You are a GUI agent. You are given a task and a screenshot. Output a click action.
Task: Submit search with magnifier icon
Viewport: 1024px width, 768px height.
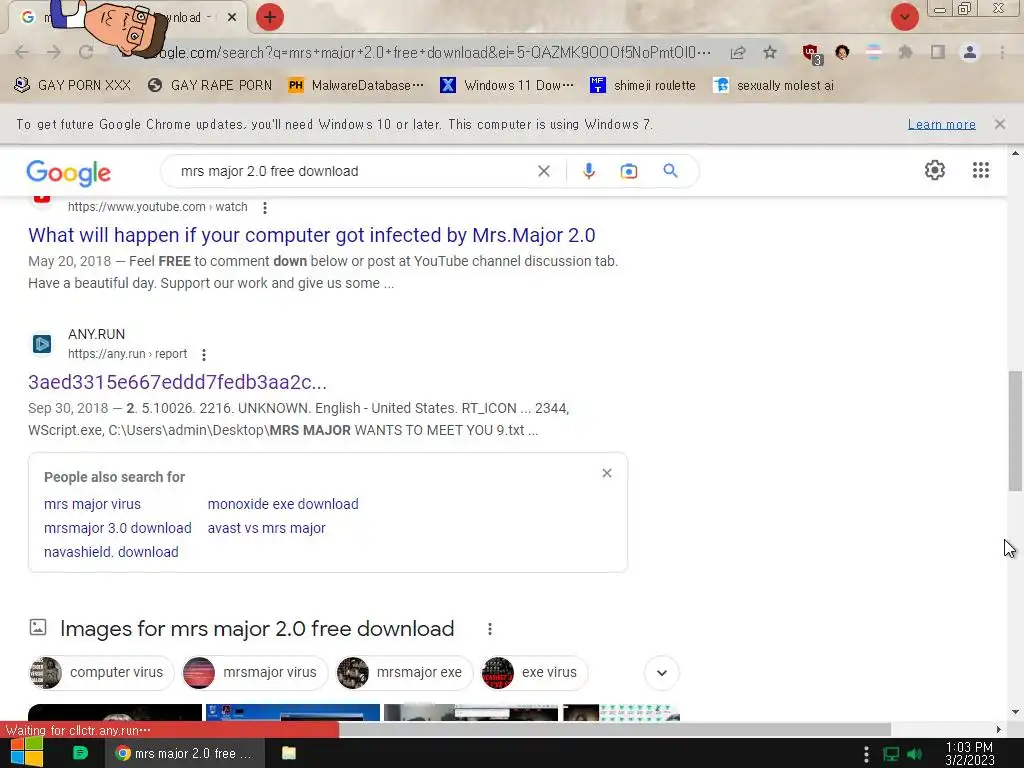click(670, 171)
